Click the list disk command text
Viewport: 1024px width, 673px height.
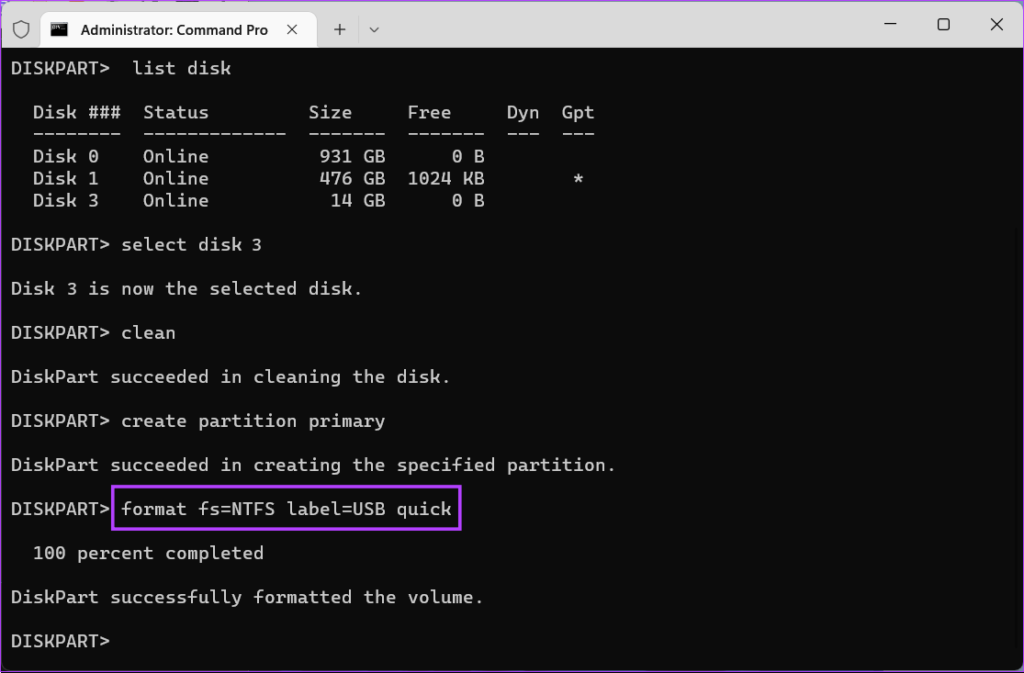181,68
